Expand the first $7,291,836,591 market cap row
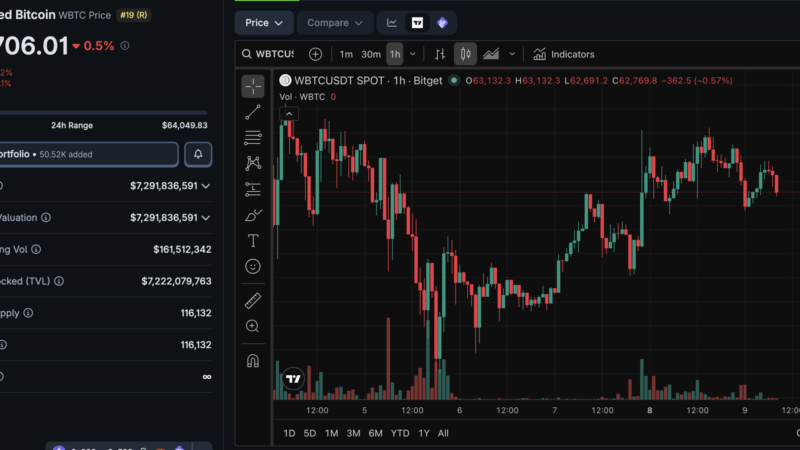The image size is (800, 450). coord(206,186)
